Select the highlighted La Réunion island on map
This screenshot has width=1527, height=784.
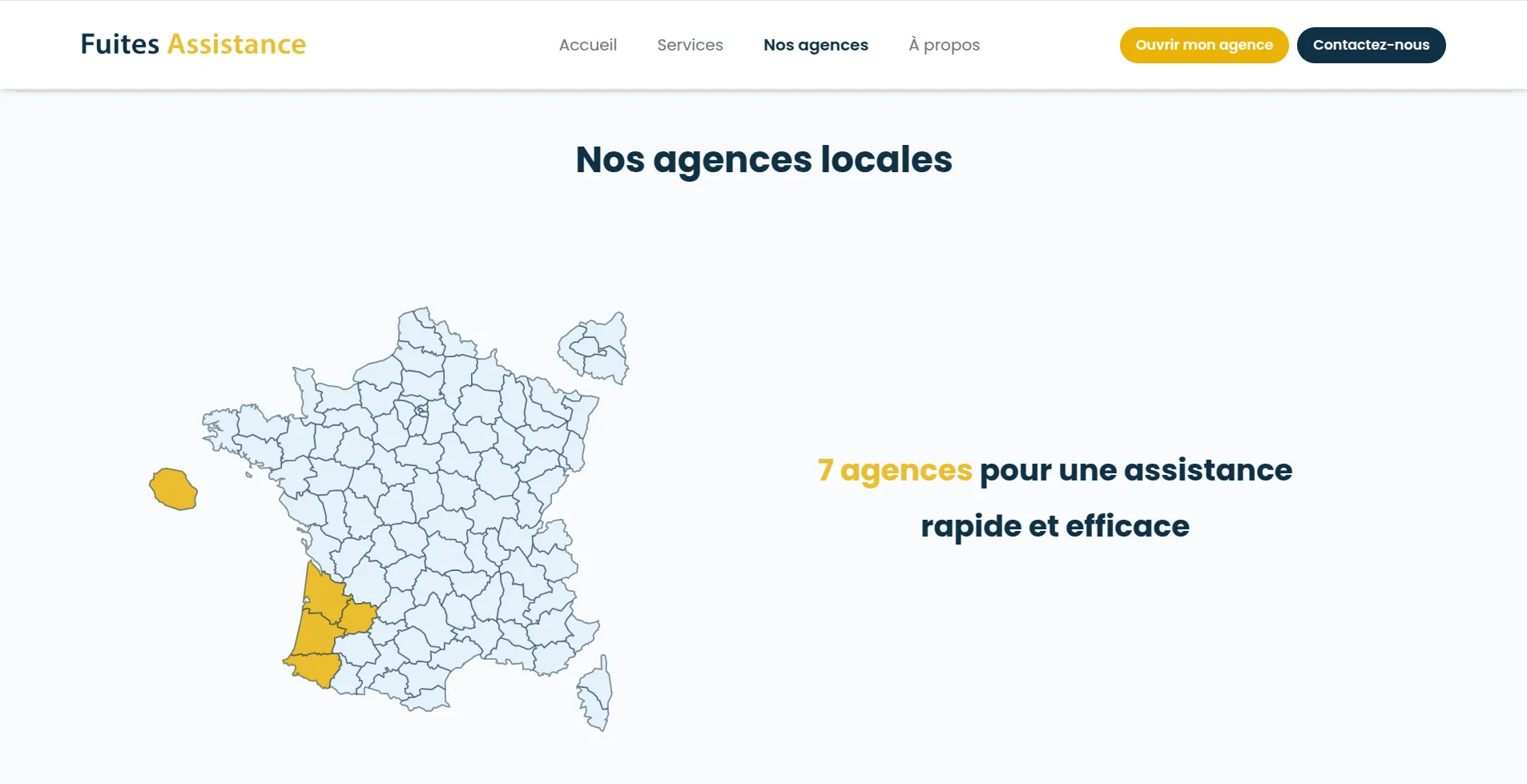tap(173, 489)
